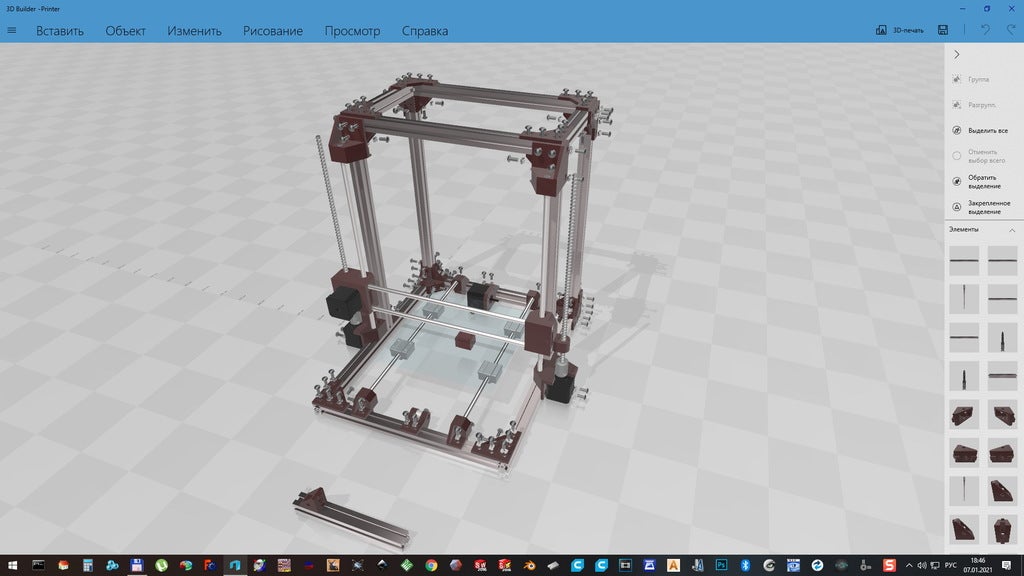Viewport: 1024px width, 576px height.
Task: Open uTorrent from taskbar
Action: (x=161, y=565)
